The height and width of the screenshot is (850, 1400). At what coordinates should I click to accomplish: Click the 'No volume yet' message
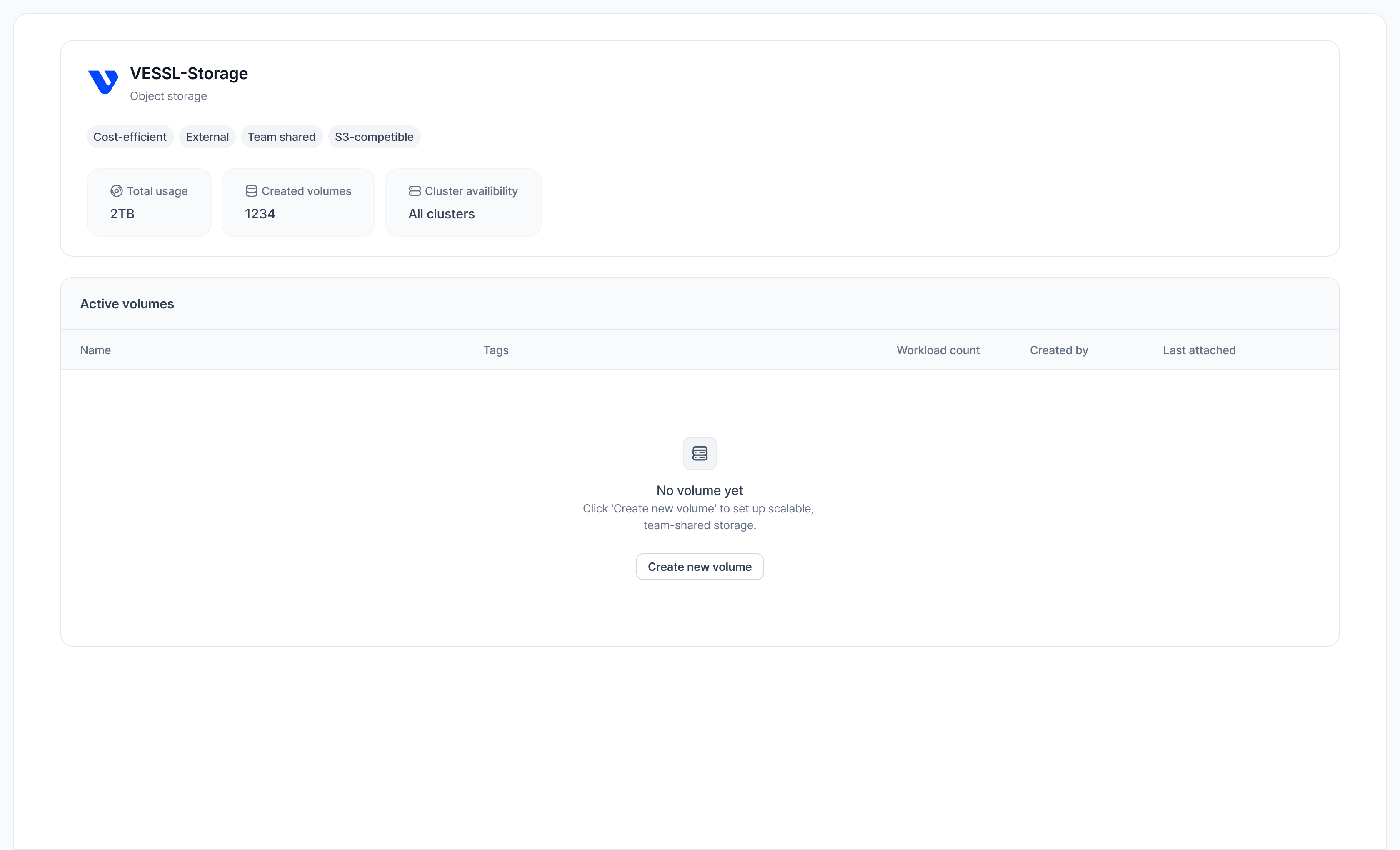pyautogui.click(x=700, y=490)
